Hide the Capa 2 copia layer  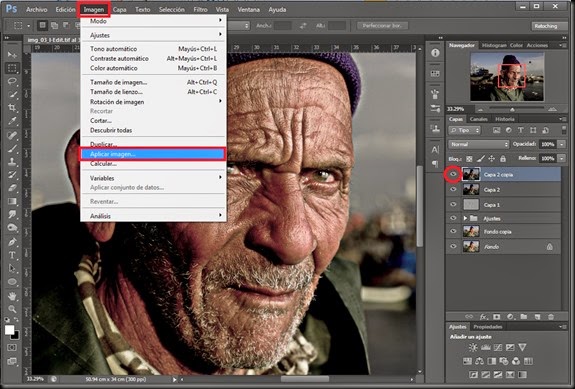pyautogui.click(x=453, y=175)
